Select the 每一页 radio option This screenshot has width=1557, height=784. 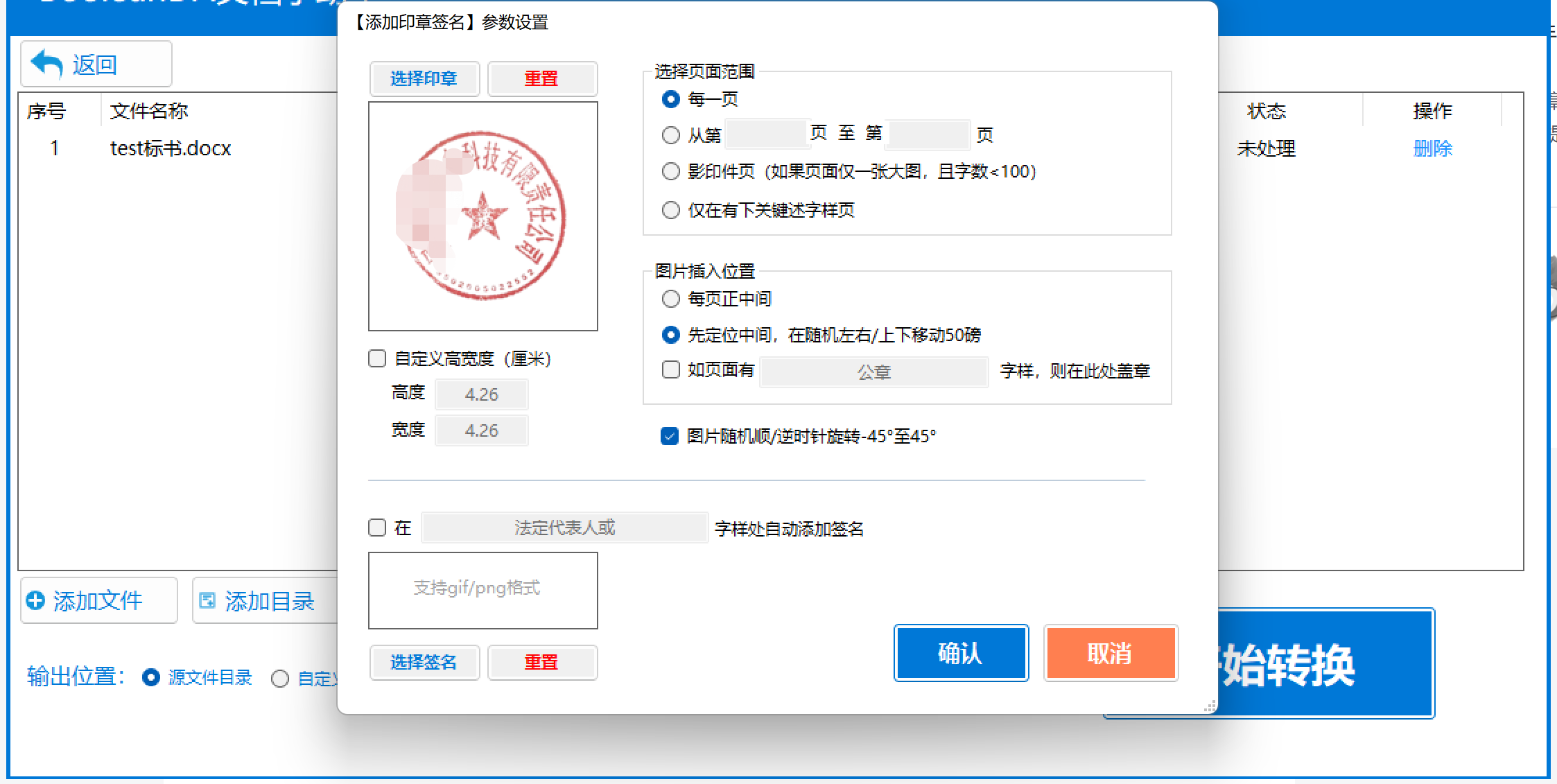[670, 99]
